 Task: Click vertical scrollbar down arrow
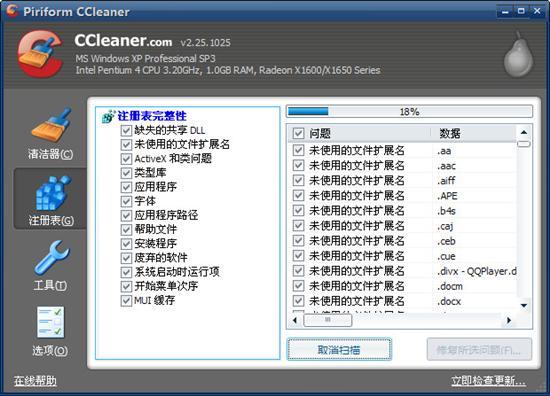click(x=524, y=305)
